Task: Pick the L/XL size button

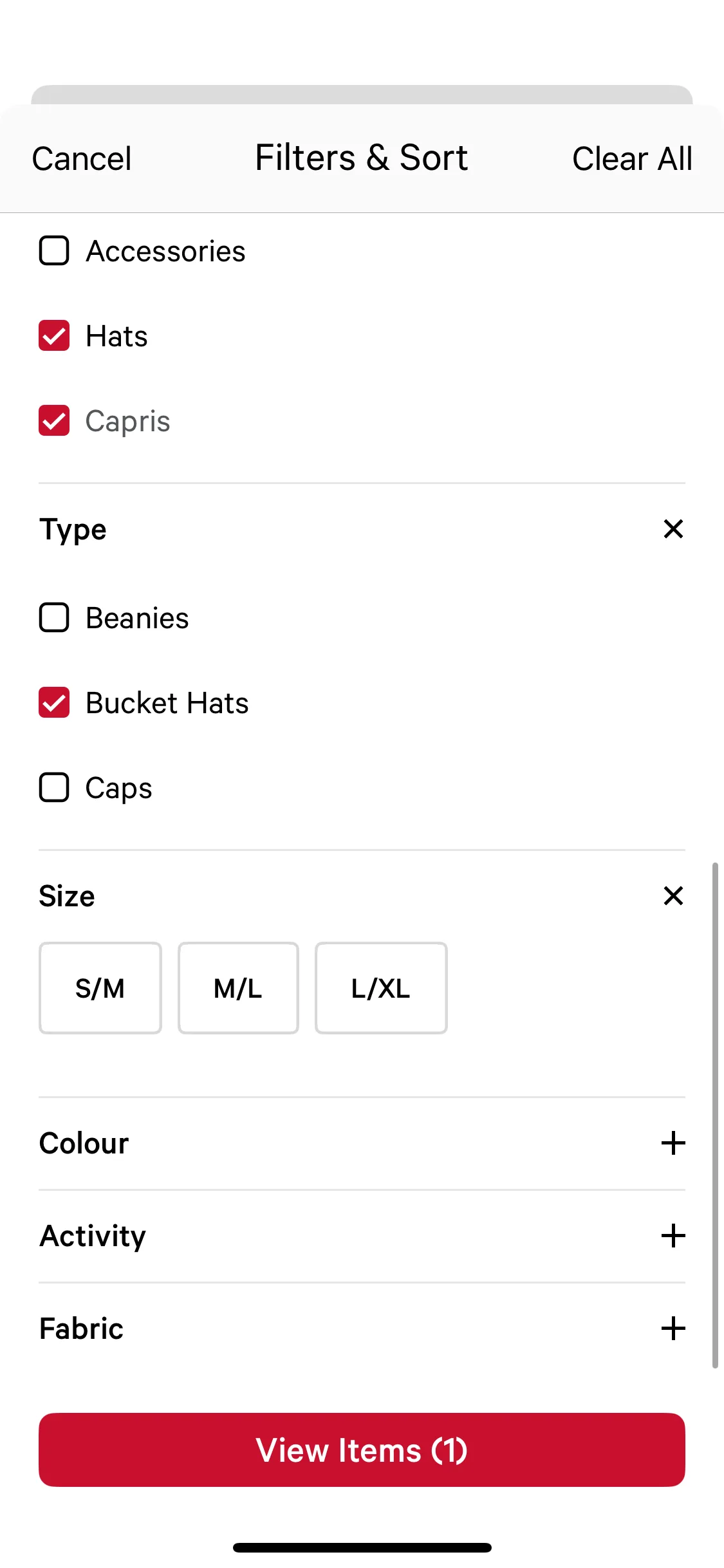Action: coord(381,988)
